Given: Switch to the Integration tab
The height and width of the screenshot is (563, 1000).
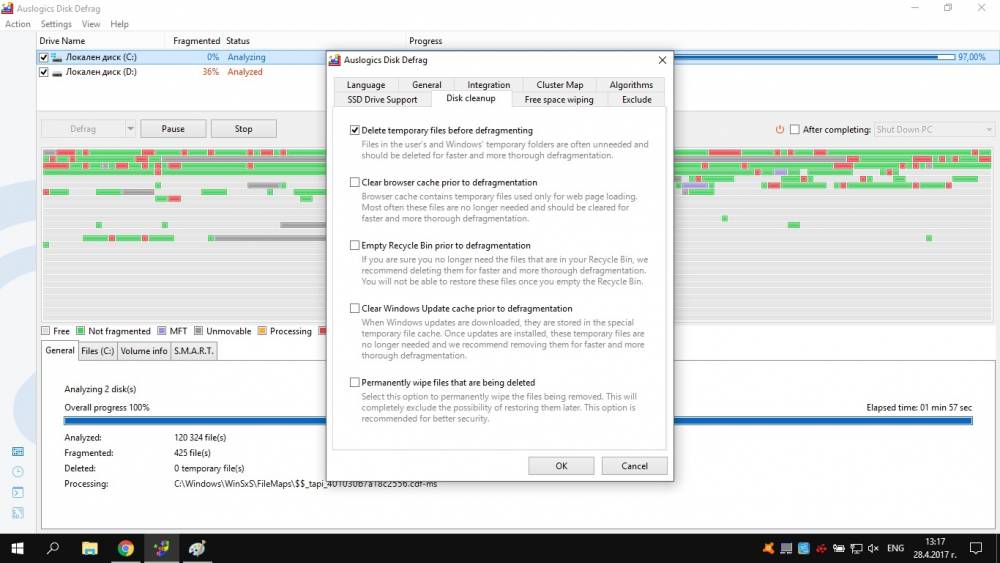Looking at the screenshot, I should pos(489,85).
